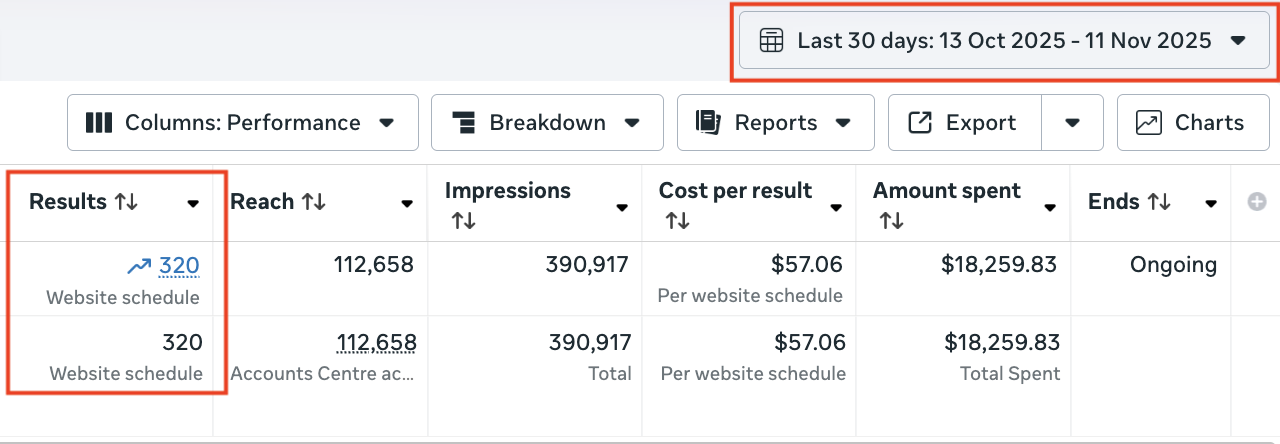Open the Results column dropdown caret
Image resolution: width=1280 pixels, height=444 pixels.
[193, 204]
